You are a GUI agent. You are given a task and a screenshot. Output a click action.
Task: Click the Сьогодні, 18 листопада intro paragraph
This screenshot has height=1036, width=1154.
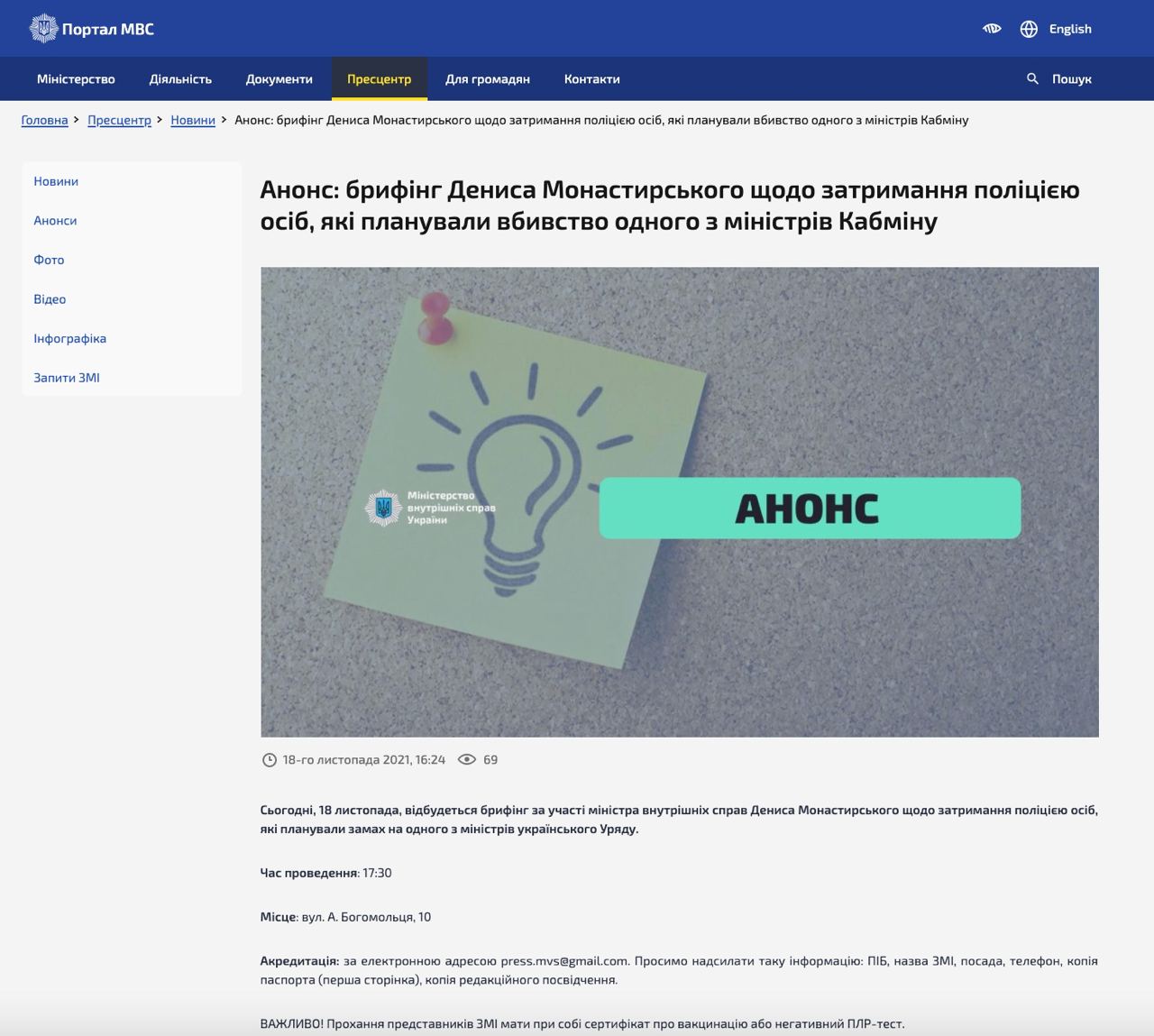tap(679, 820)
